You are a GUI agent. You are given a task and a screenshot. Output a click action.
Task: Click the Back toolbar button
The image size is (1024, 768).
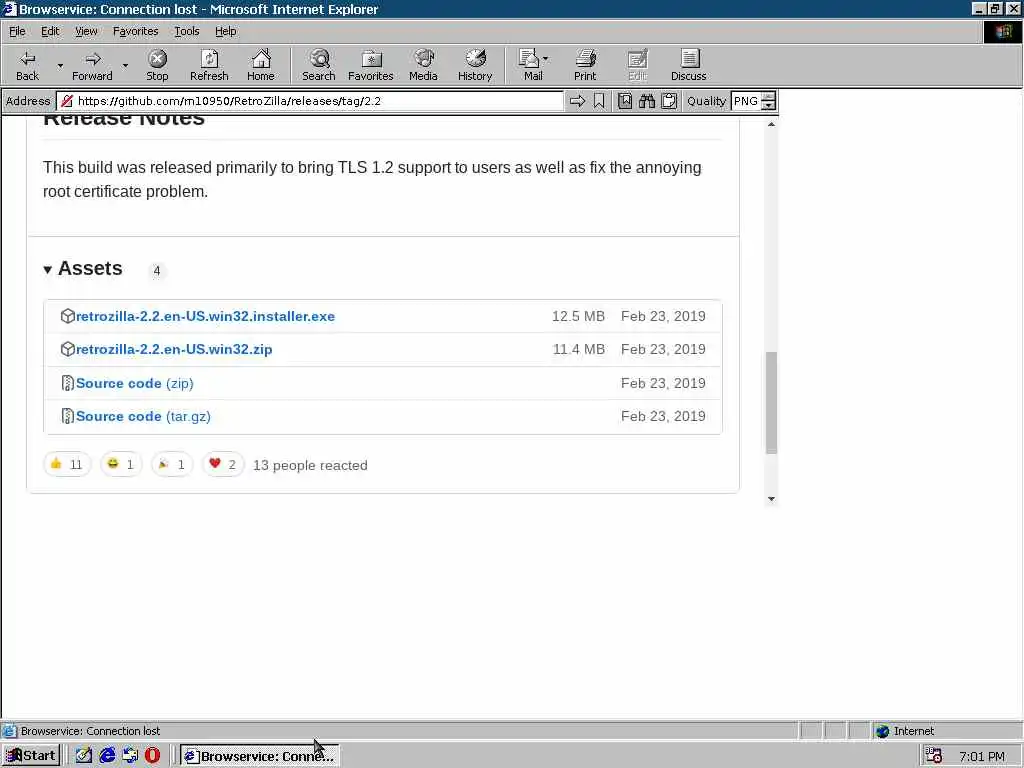click(27, 65)
